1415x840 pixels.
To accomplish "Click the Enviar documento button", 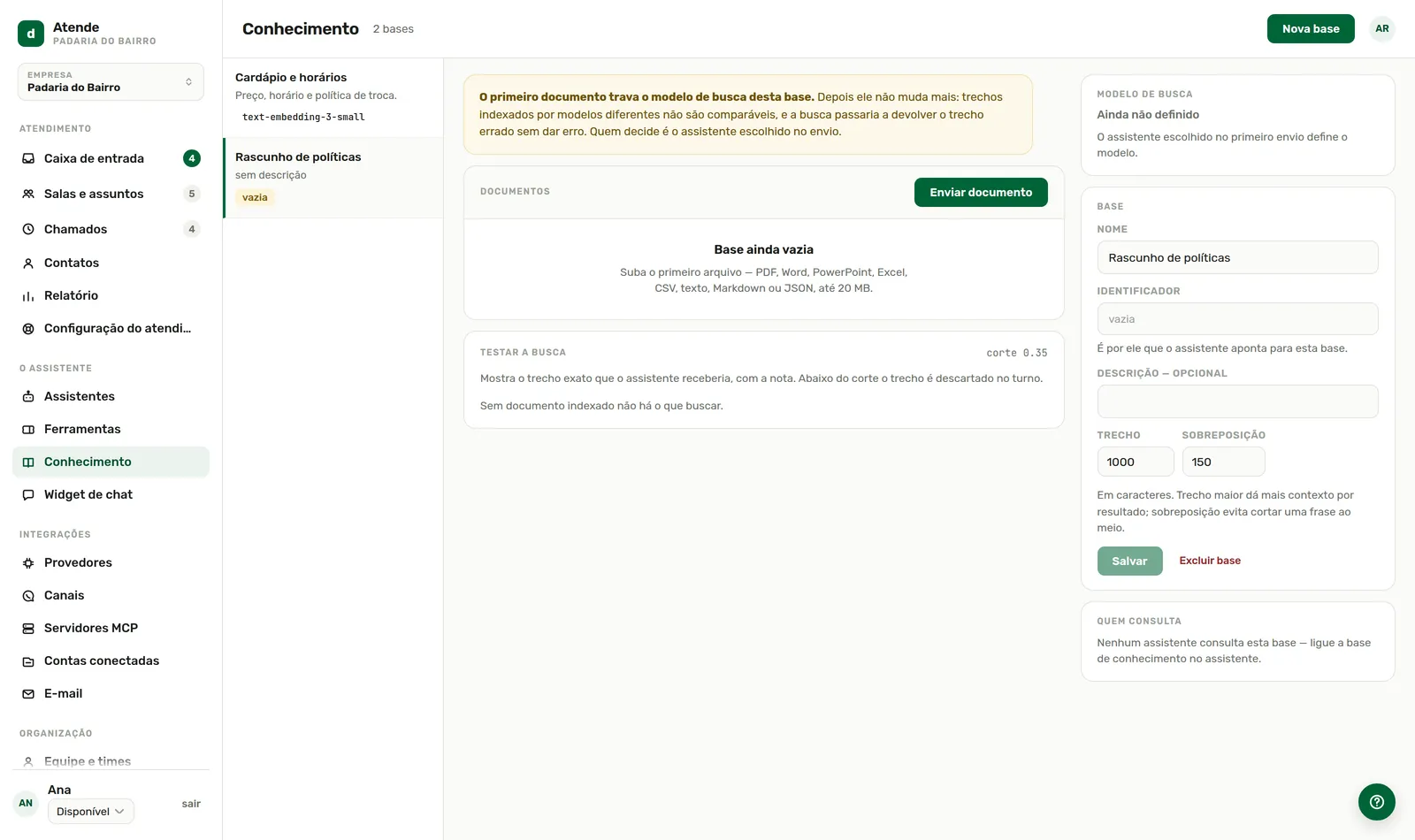I will coord(981,192).
